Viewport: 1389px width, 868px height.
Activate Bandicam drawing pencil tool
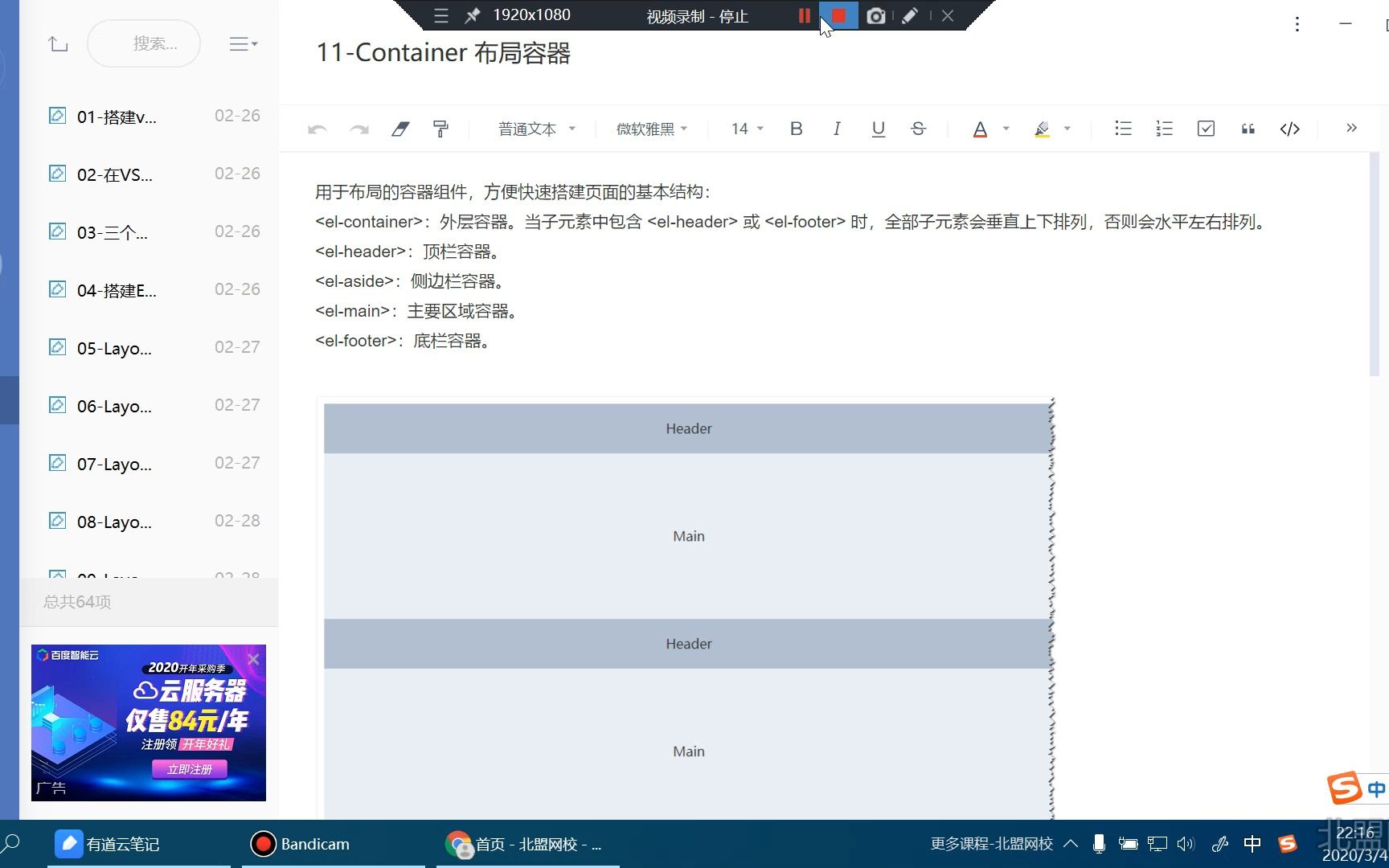[x=910, y=15]
